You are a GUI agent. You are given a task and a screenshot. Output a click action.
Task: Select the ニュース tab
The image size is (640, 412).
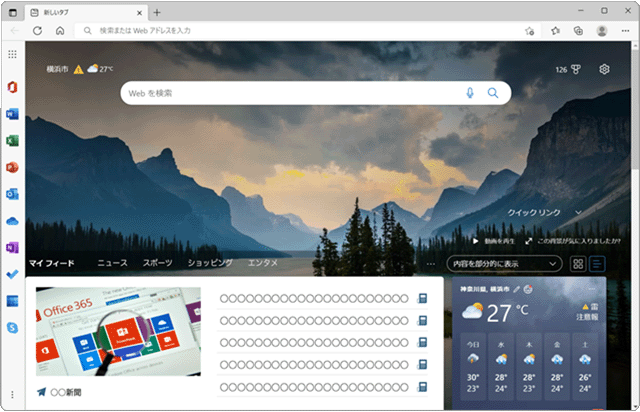tap(112, 263)
